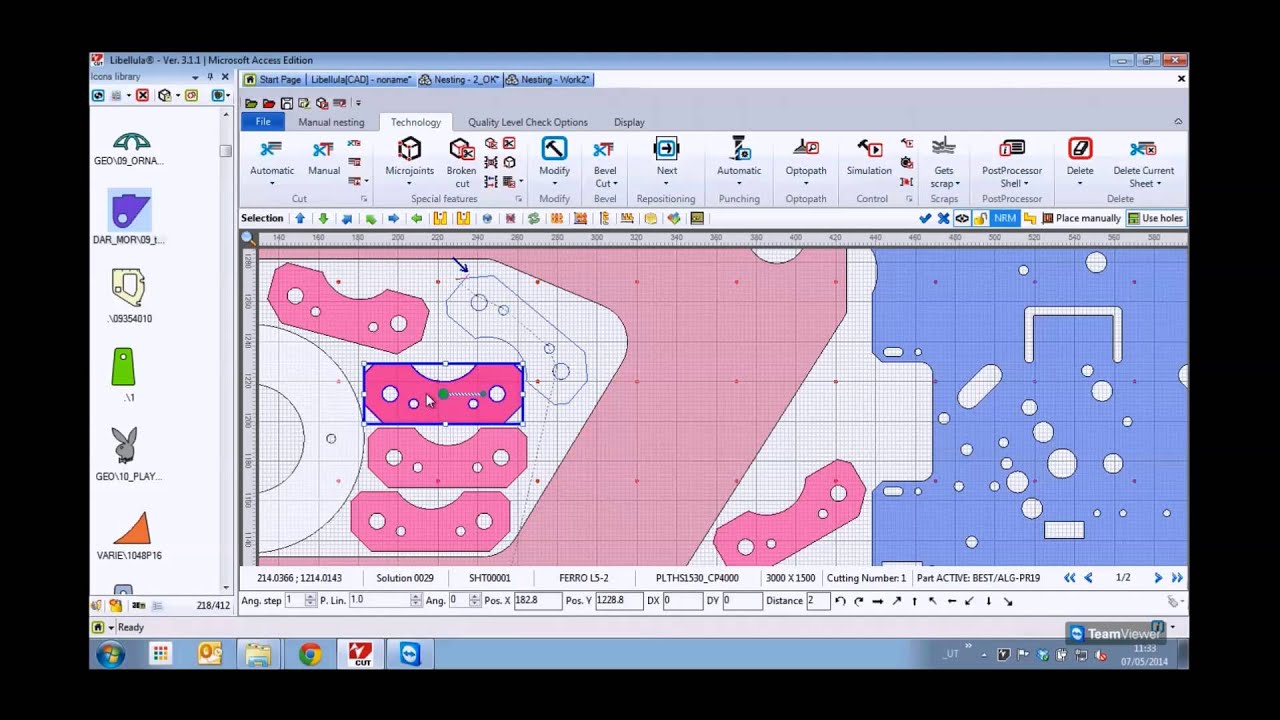Move selection up with blue arrow
The image size is (1280, 720).
coord(299,218)
